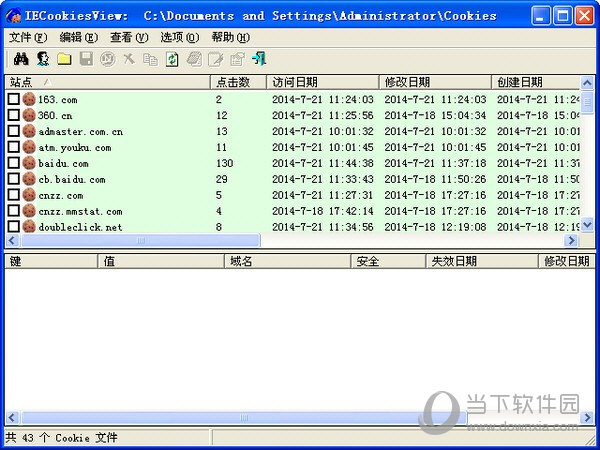
Task: Open the 查看(V) menu
Action: [x=129, y=38]
